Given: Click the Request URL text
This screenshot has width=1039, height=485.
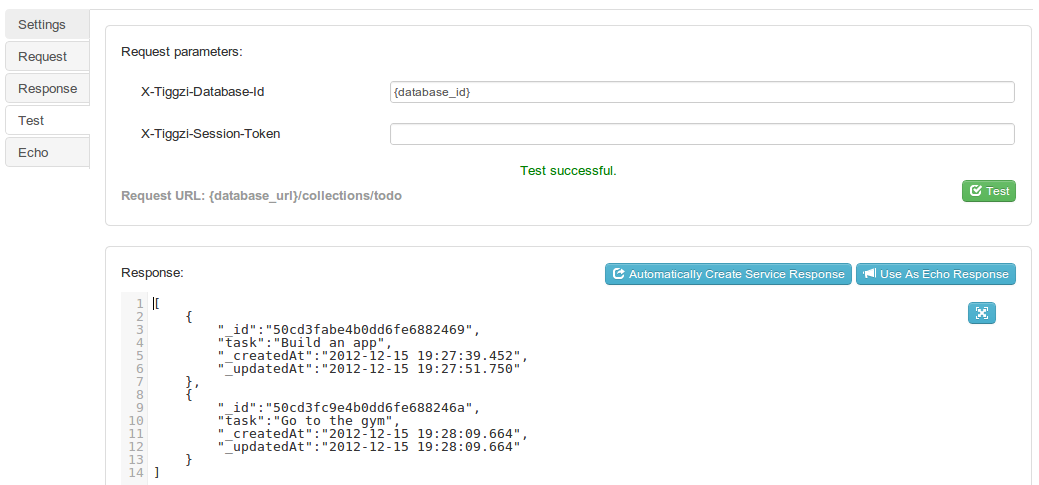Looking at the screenshot, I should click(x=261, y=196).
